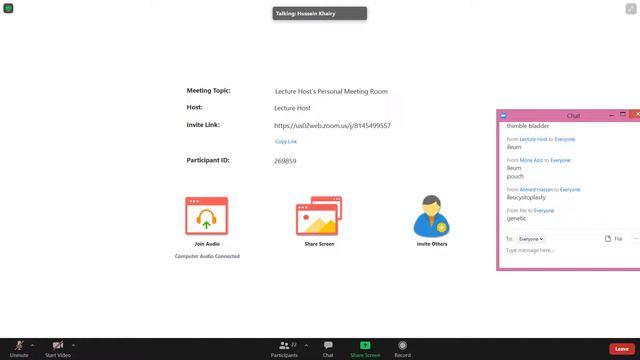The width and height of the screenshot is (640, 360).
Task: Click the green encryption shield icon
Action: (x=8, y=8)
